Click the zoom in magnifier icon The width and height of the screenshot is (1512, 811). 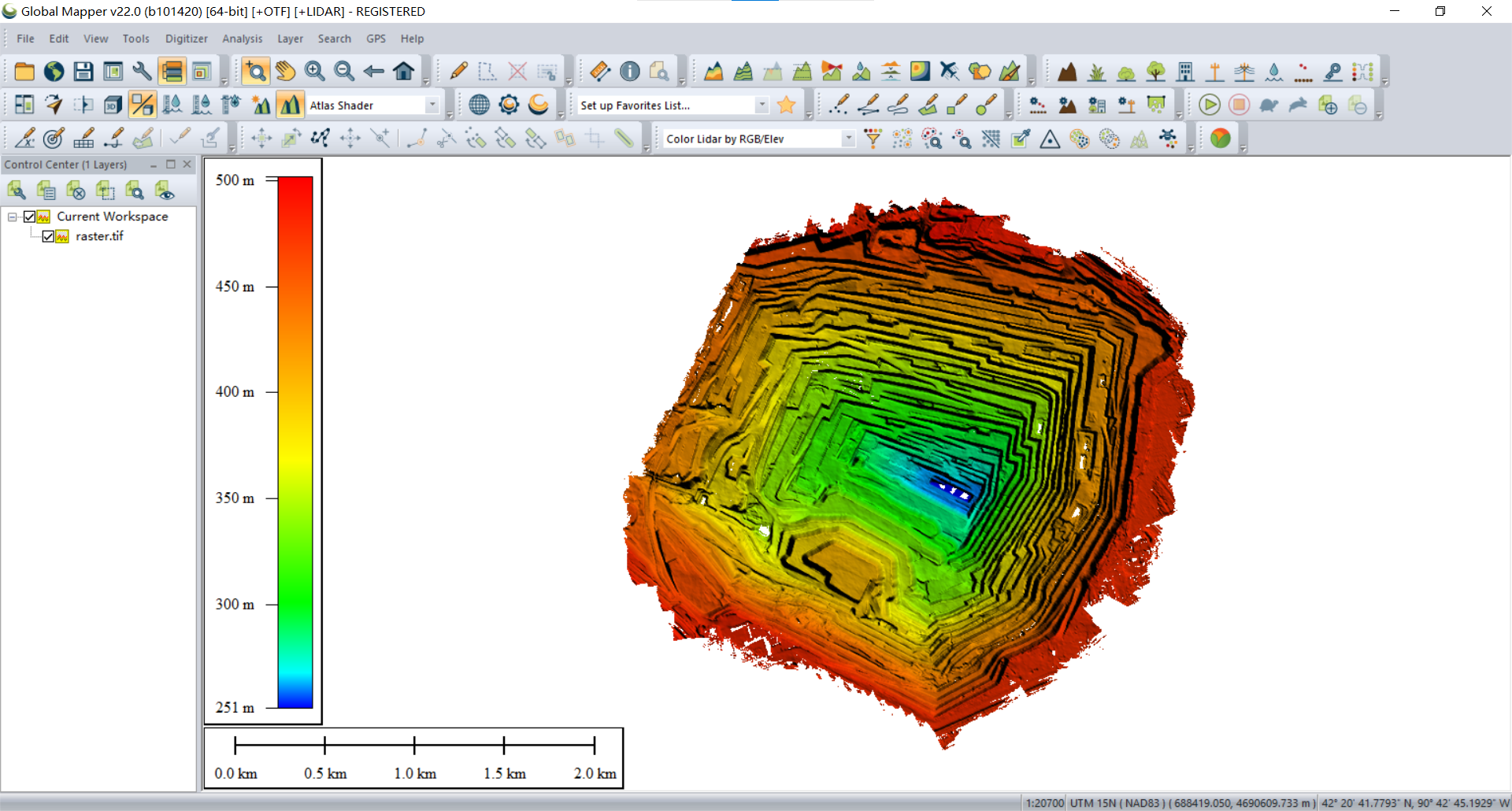pyautogui.click(x=315, y=72)
